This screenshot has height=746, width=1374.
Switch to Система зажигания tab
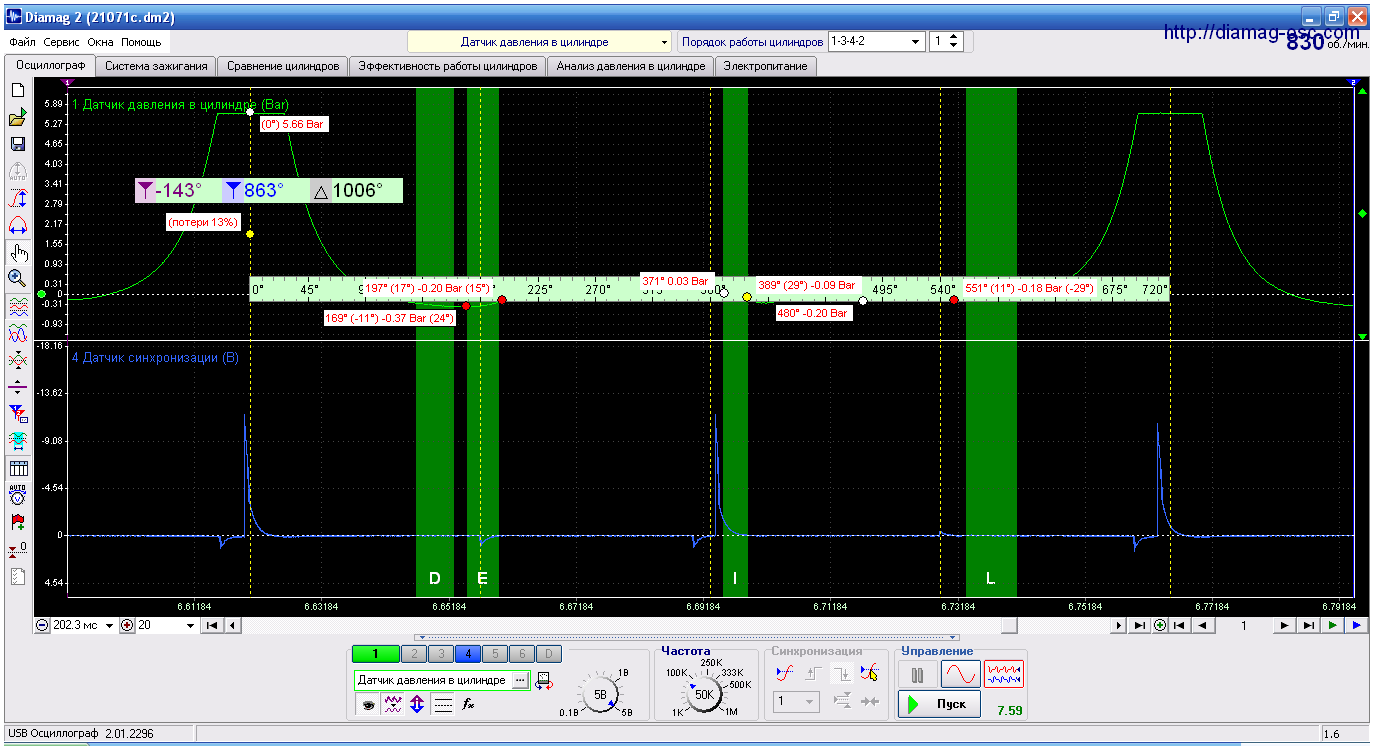(x=156, y=66)
